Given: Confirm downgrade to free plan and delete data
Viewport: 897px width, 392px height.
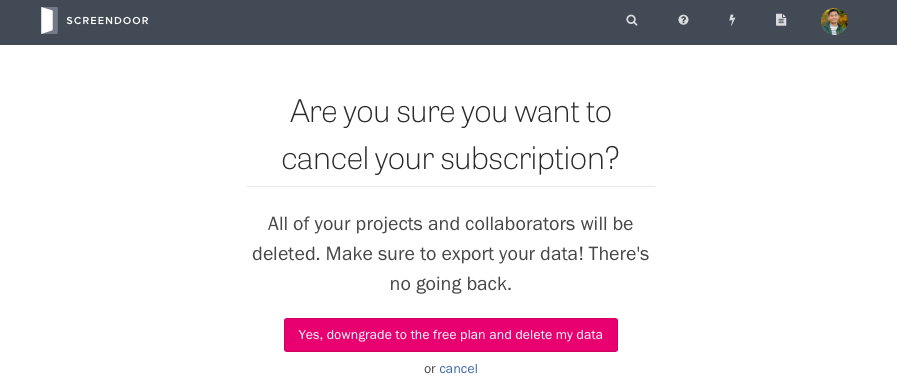Looking at the screenshot, I should pos(451,335).
